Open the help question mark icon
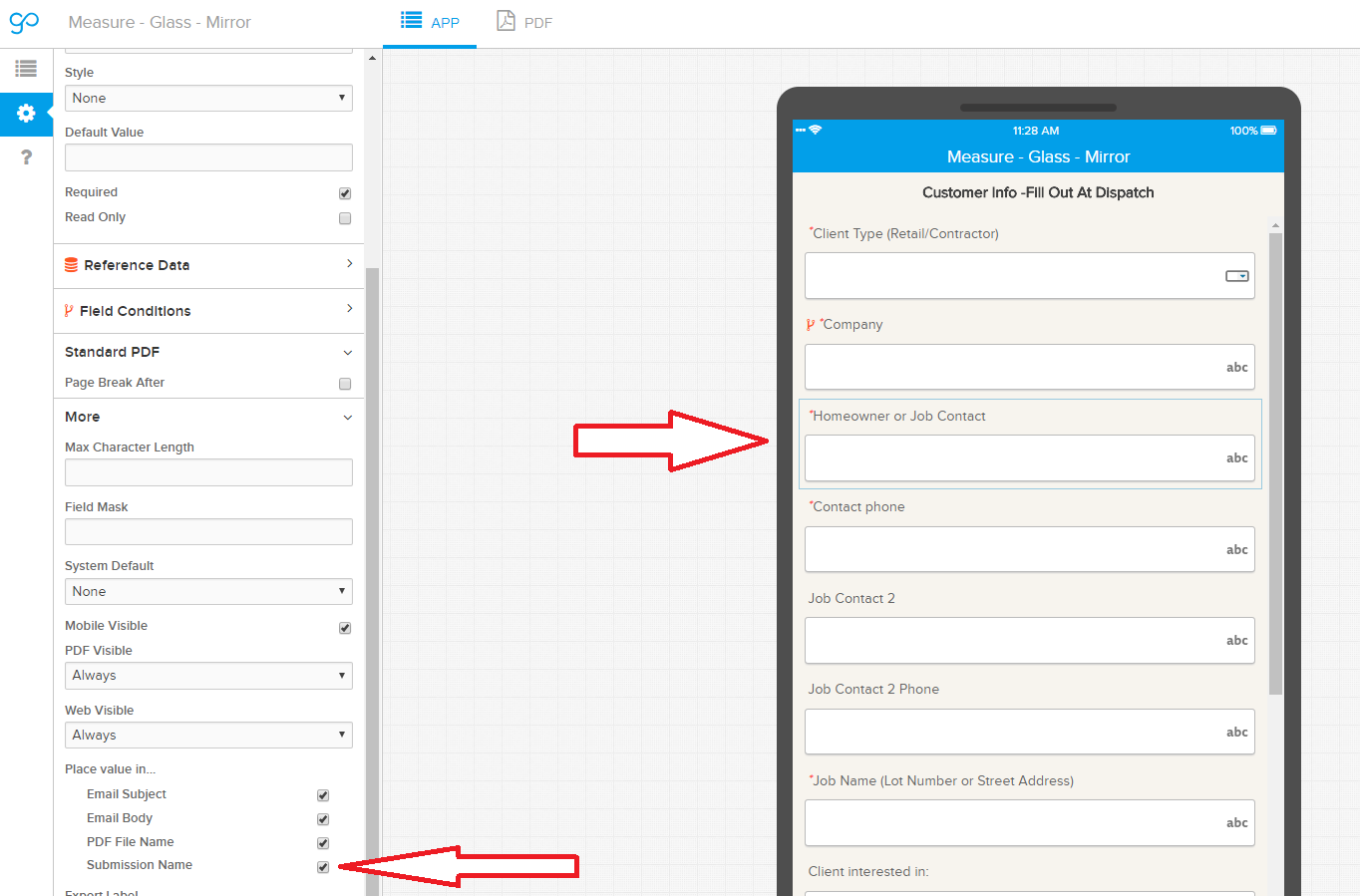Viewport: 1360px width, 896px height. (26, 157)
